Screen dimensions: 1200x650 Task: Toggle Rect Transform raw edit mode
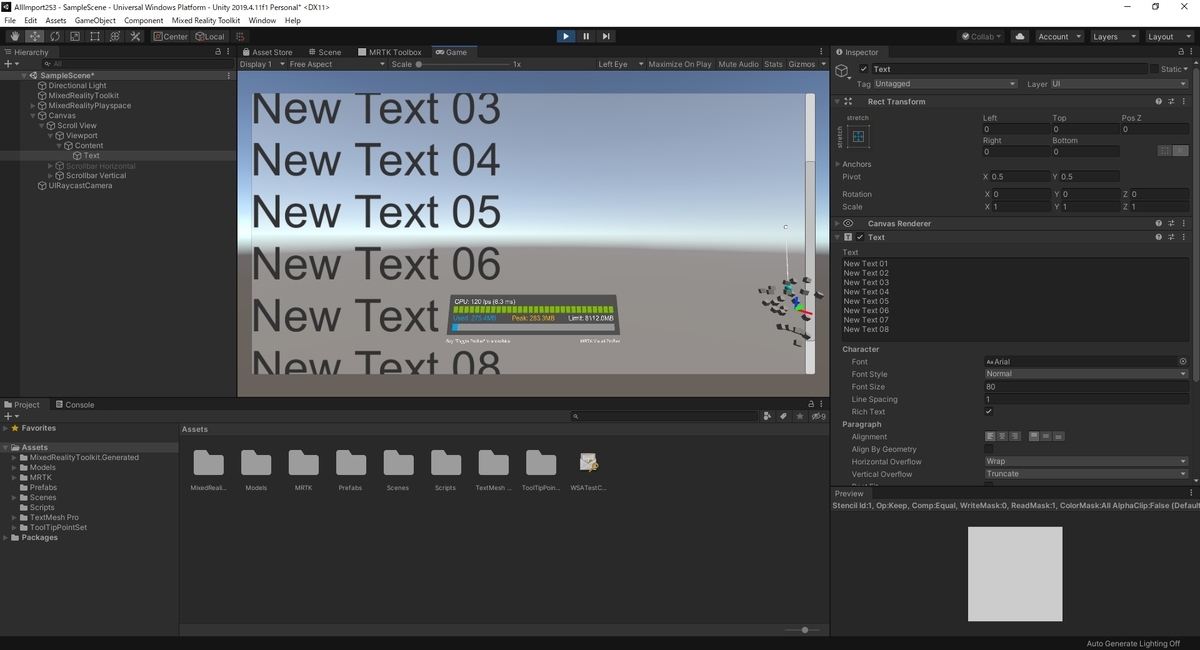click(x=1180, y=151)
